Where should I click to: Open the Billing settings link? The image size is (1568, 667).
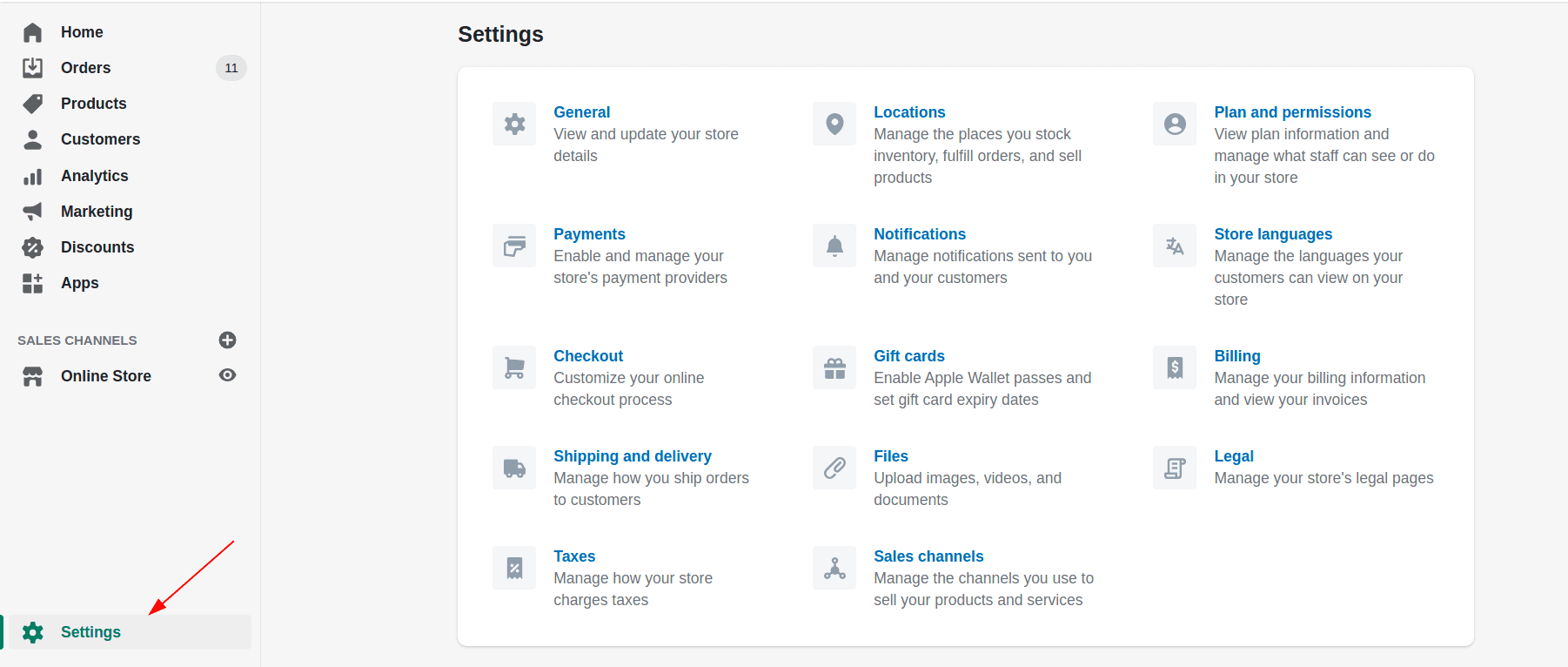(1236, 356)
